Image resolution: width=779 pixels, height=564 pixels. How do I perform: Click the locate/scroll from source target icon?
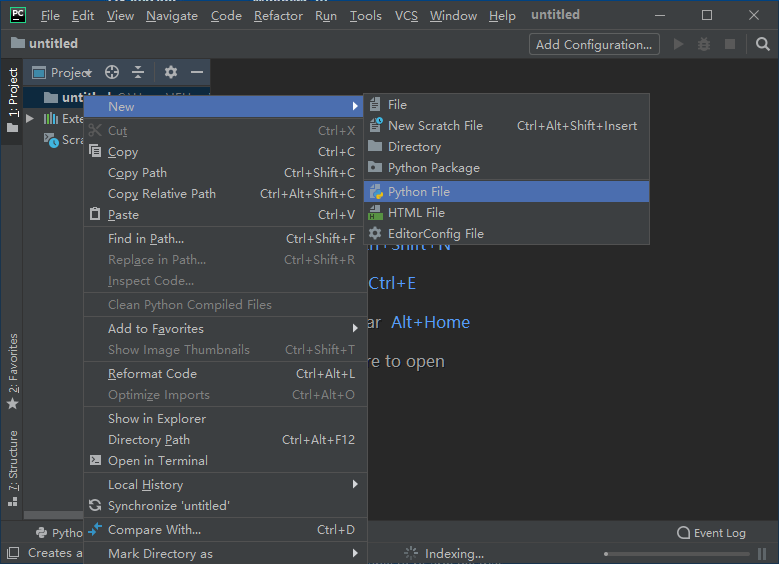[x=112, y=72]
